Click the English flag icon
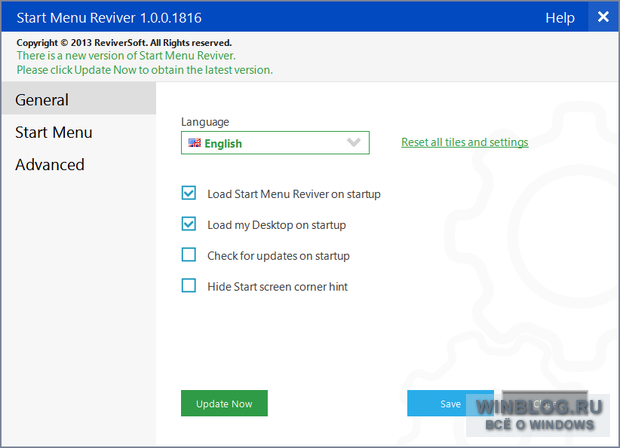 tap(194, 143)
